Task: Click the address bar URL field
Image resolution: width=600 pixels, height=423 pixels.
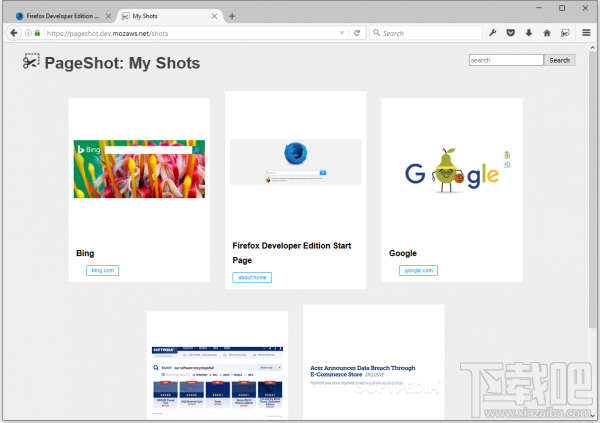Action: coord(191,33)
